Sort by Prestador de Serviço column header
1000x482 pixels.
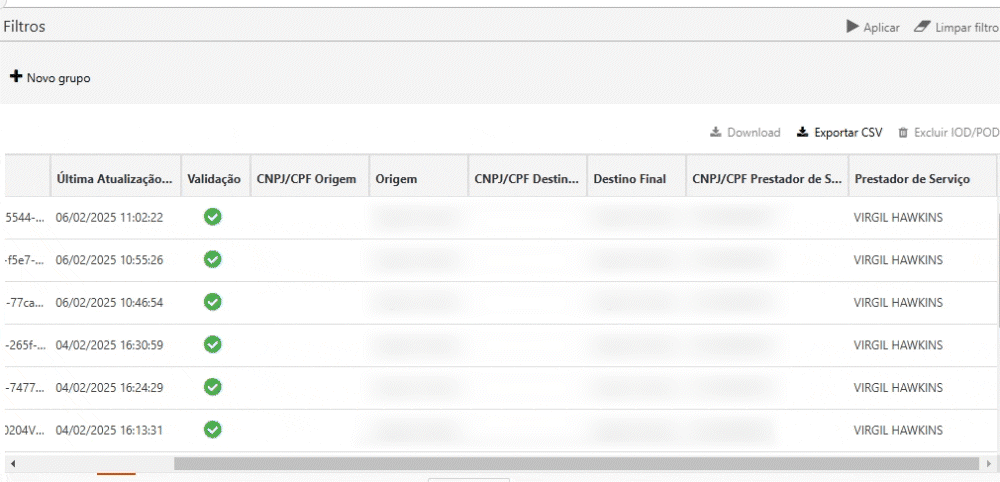[912, 179]
